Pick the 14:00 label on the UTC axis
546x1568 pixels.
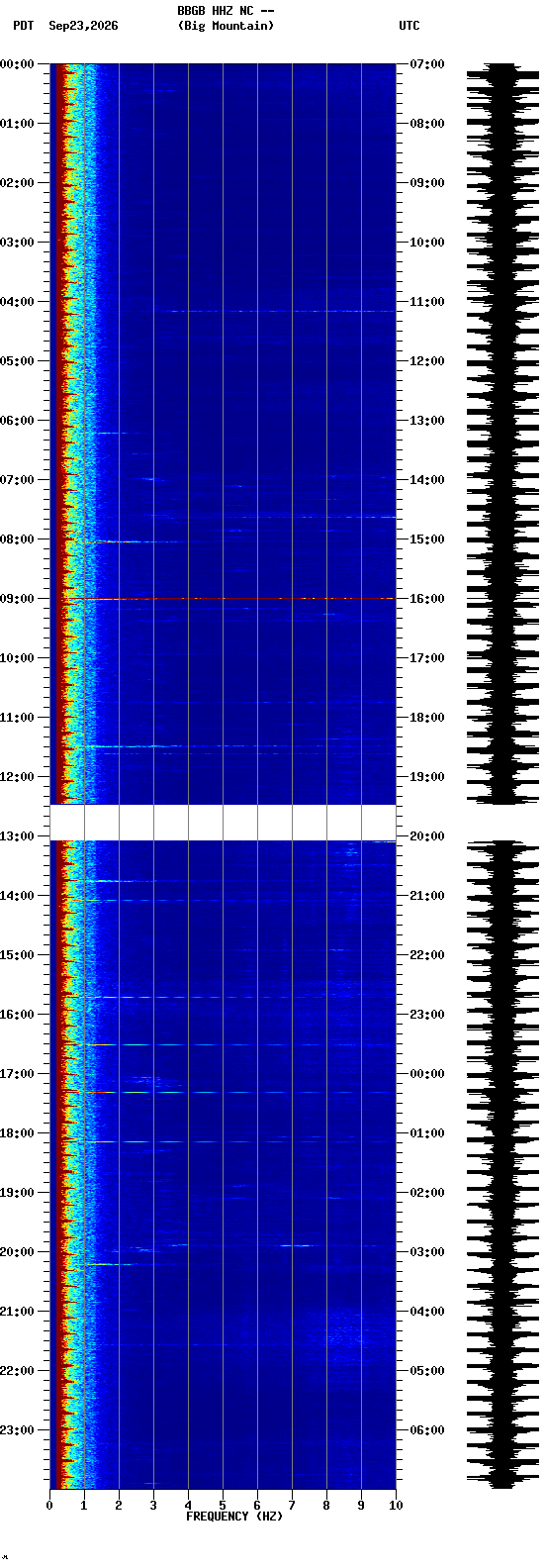tap(427, 480)
